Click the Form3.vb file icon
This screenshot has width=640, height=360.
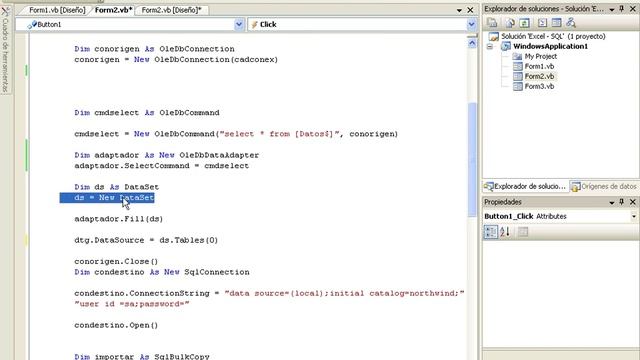pyautogui.click(x=518, y=86)
